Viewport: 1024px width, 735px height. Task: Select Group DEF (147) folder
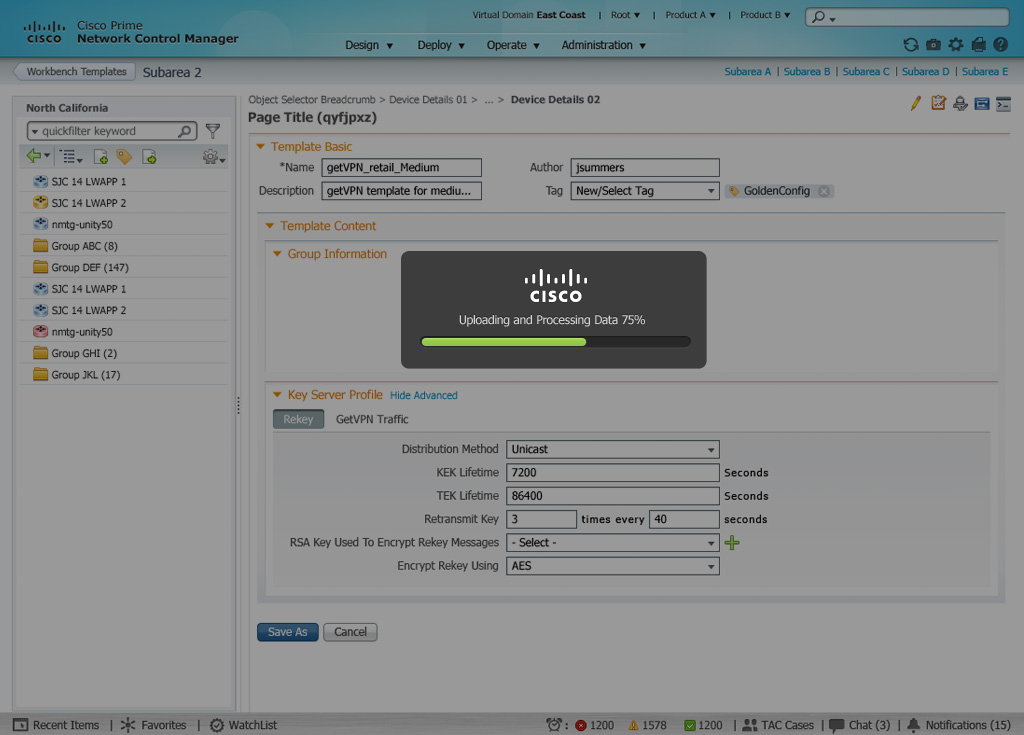(x=90, y=268)
